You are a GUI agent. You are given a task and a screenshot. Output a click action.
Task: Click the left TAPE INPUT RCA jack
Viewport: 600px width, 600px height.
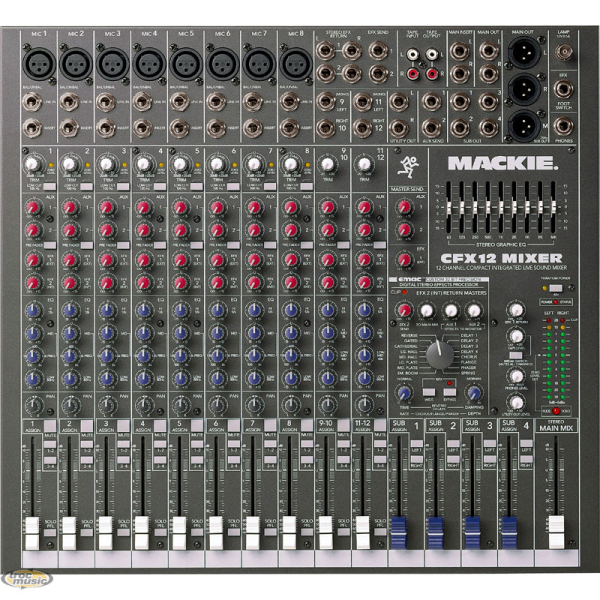tap(412, 54)
